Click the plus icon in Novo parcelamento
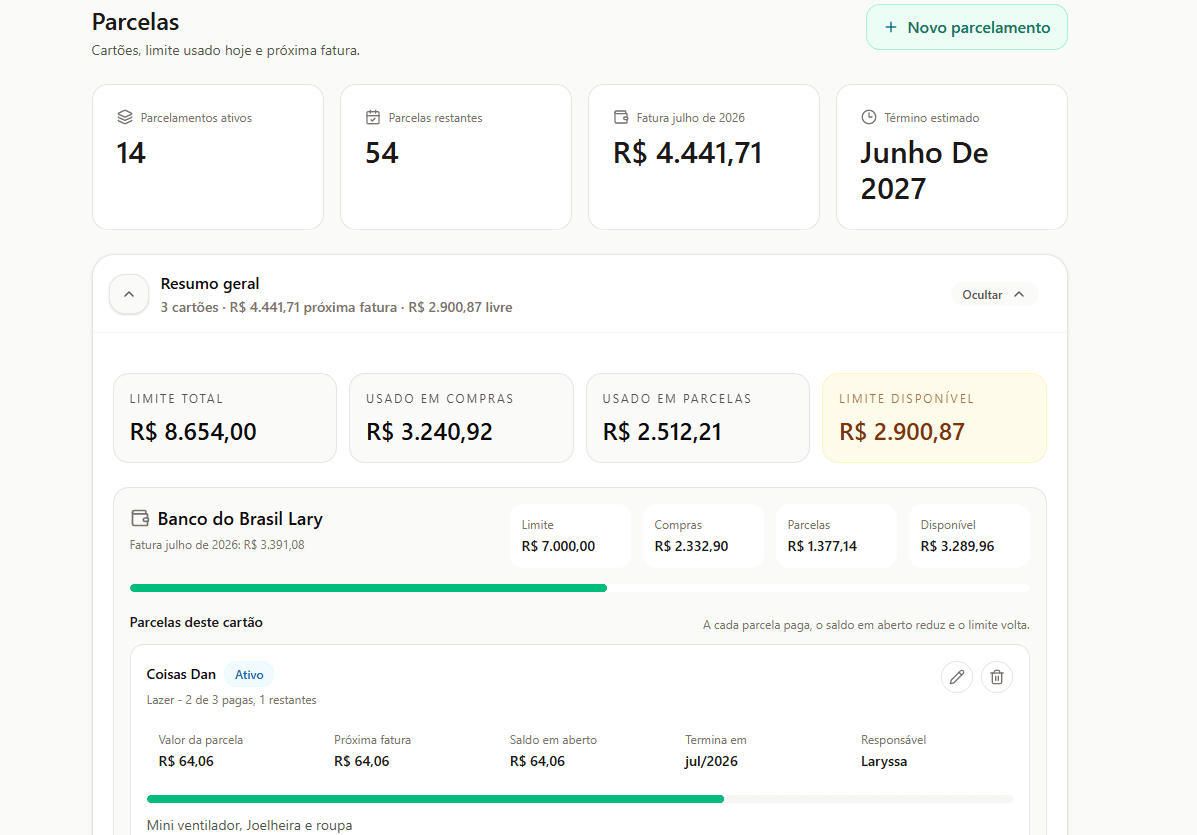 [890, 27]
